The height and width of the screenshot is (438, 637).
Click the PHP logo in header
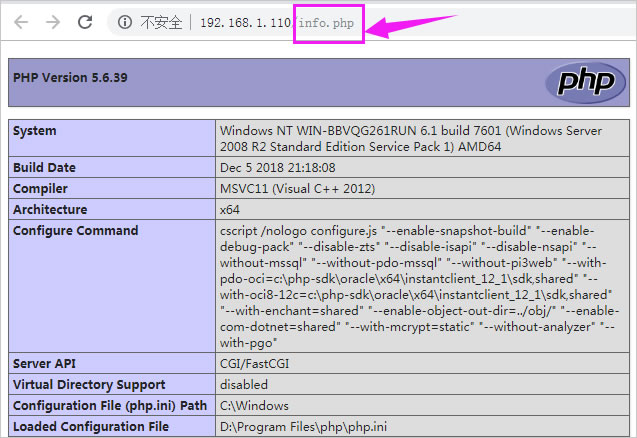click(x=585, y=82)
